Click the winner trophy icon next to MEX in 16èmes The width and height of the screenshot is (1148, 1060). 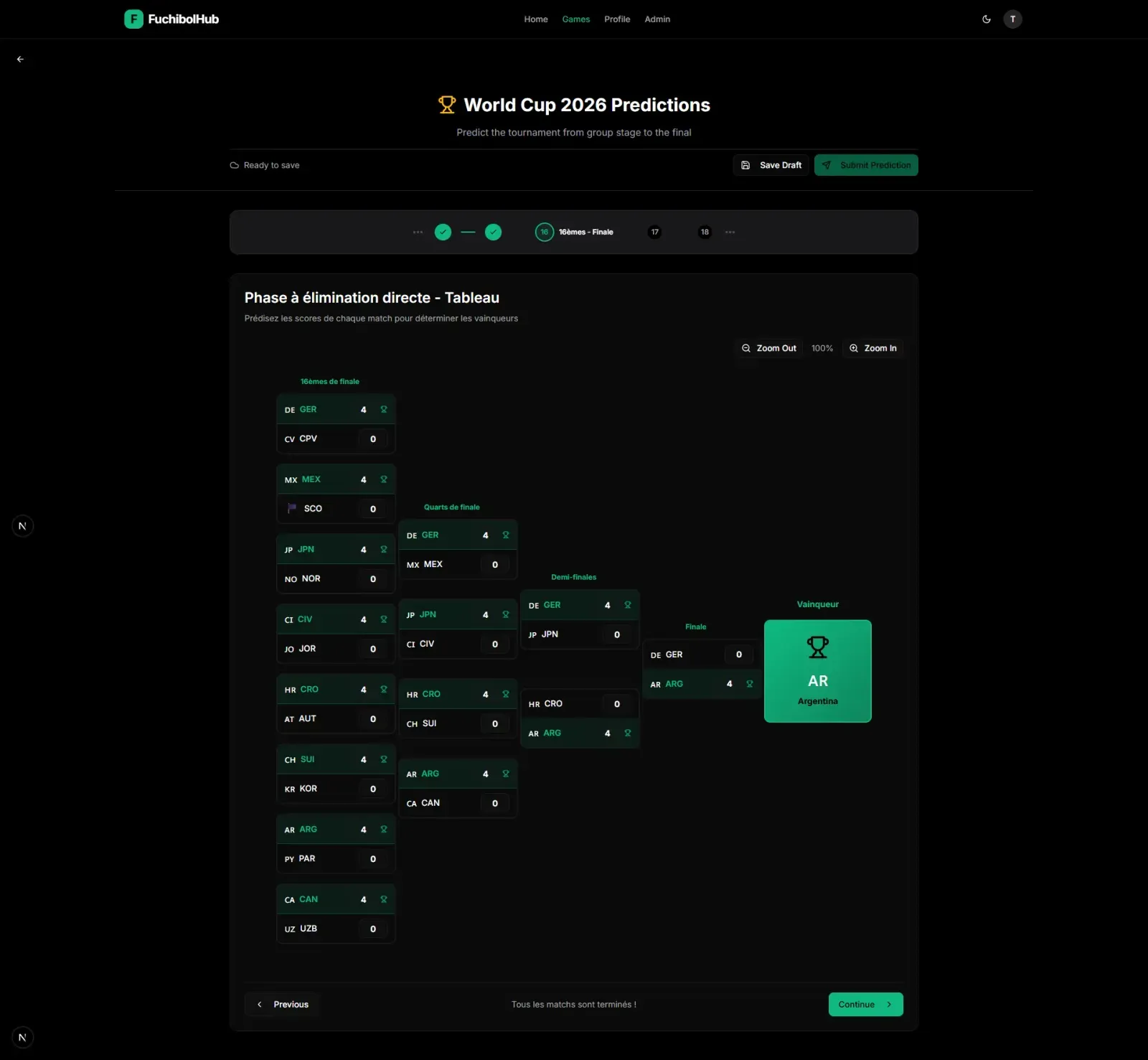[x=384, y=479]
